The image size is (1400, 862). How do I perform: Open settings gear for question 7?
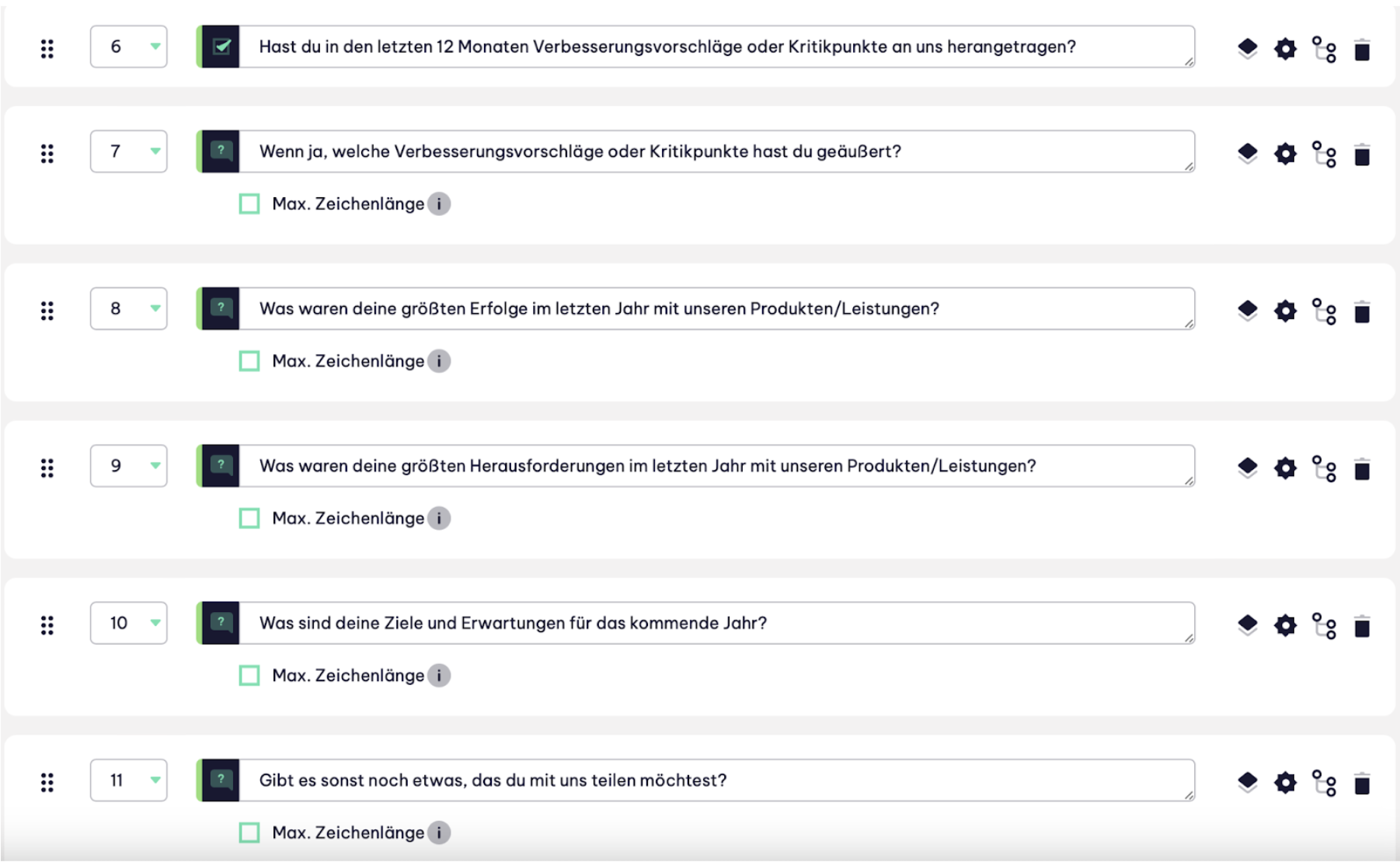coord(1286,154)
